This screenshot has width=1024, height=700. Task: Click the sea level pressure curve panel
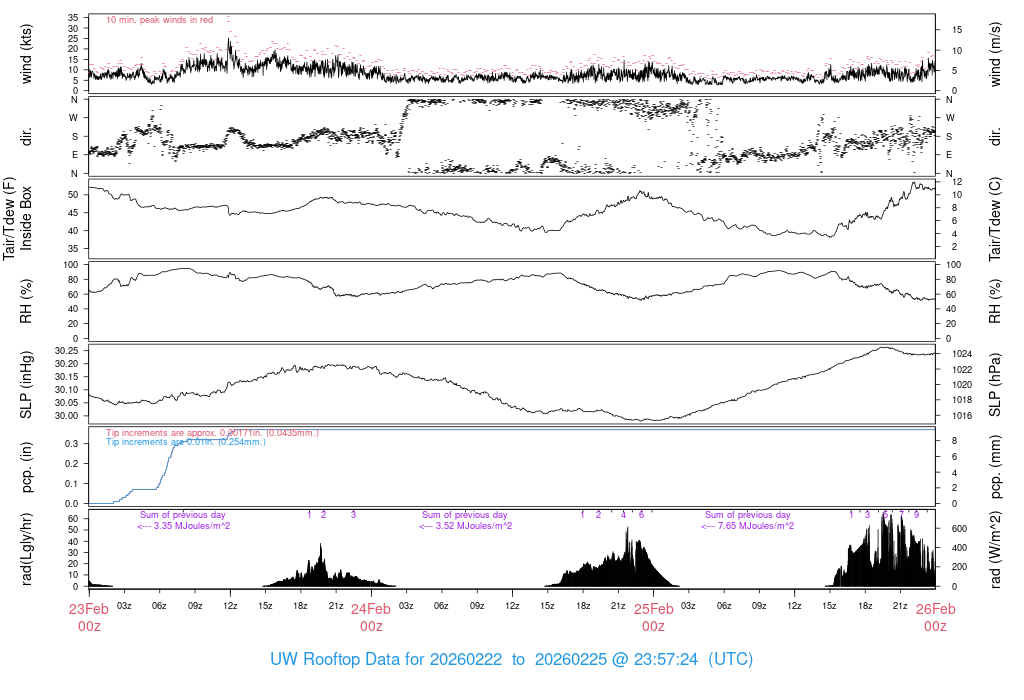click(x=512, y=384)
